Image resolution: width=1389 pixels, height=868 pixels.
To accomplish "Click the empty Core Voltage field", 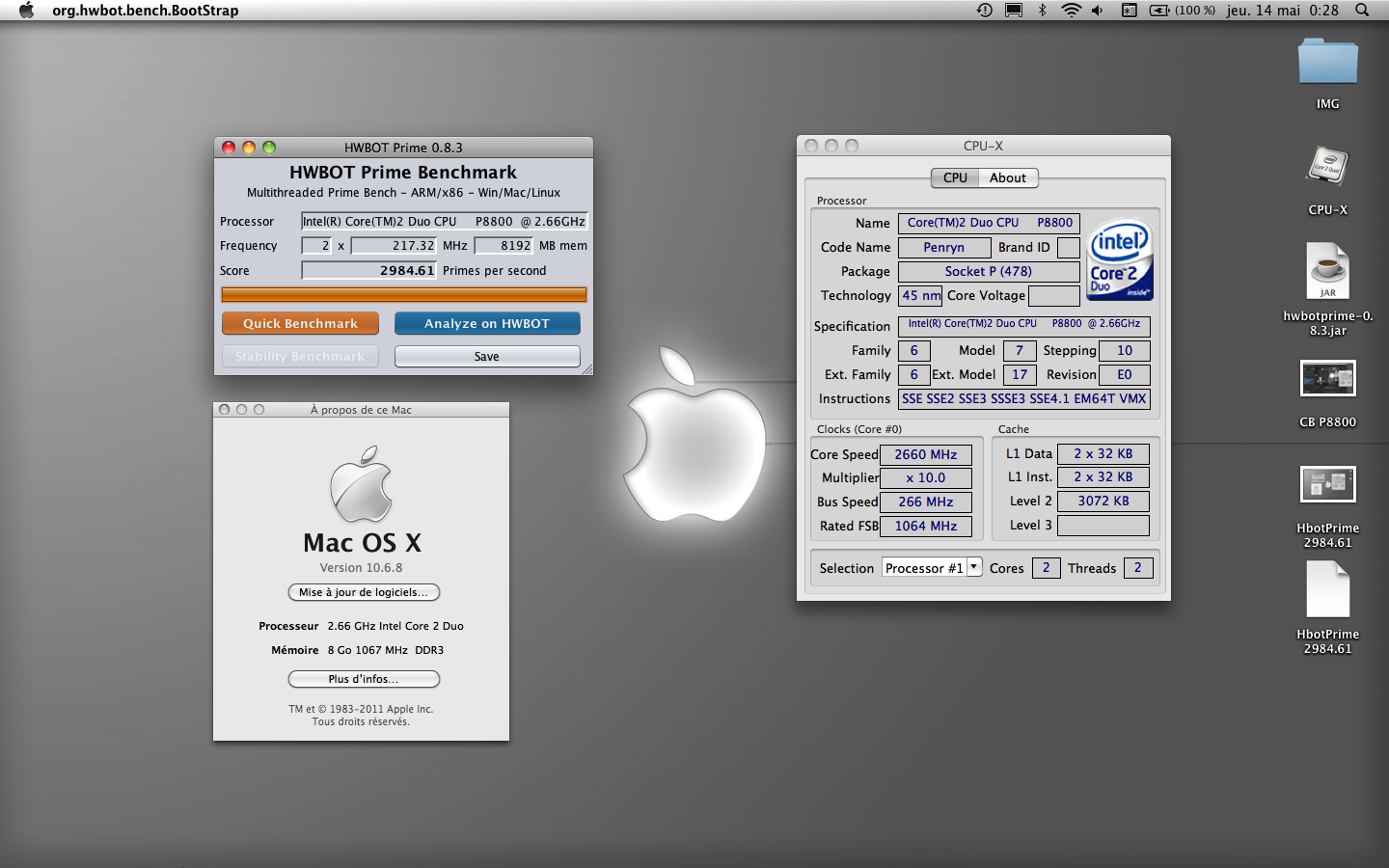I will pos(1054,295).
